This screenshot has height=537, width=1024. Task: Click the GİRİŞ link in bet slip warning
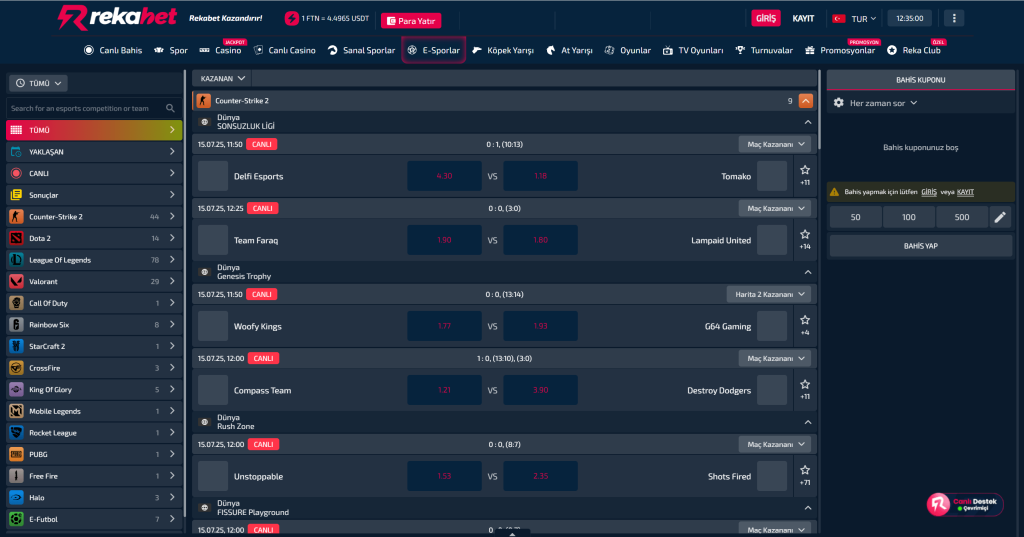point(929,192)
